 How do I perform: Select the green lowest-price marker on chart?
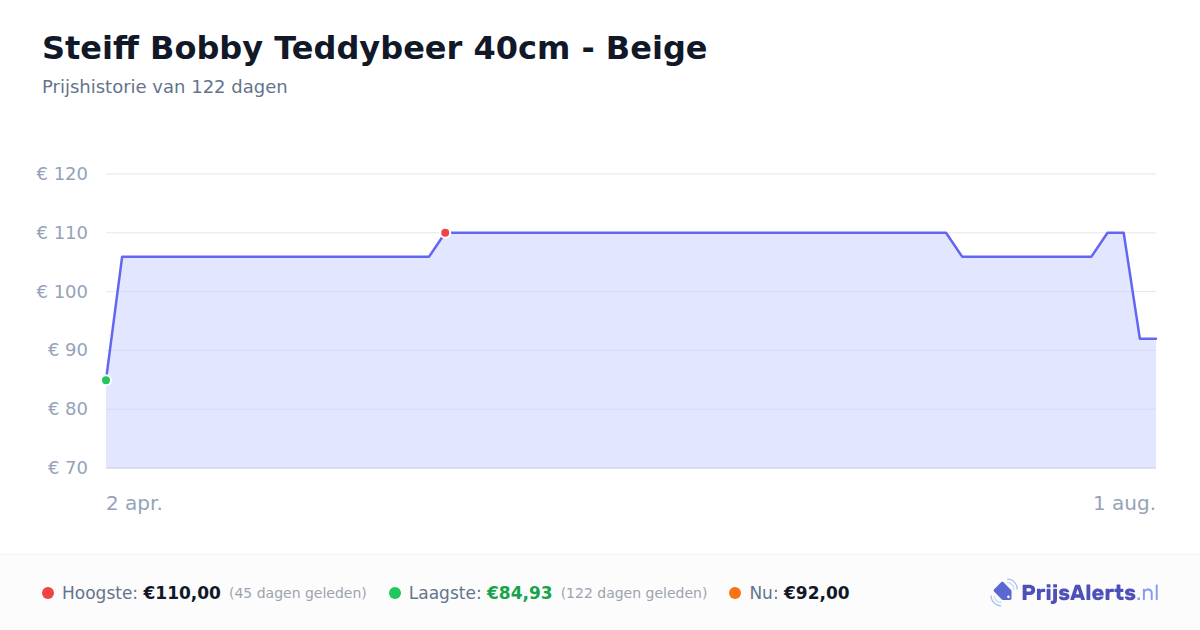[106, 380]
